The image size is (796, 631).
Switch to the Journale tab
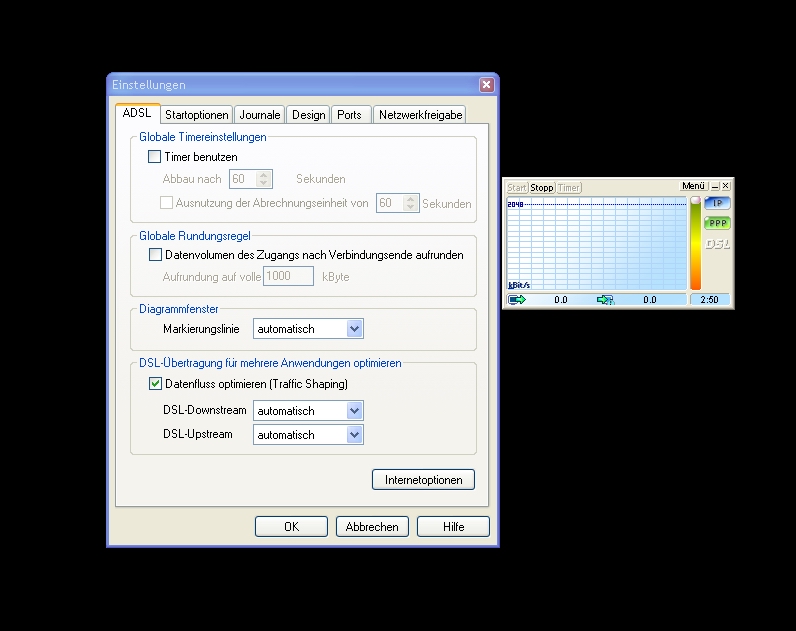tap(259, 115)
